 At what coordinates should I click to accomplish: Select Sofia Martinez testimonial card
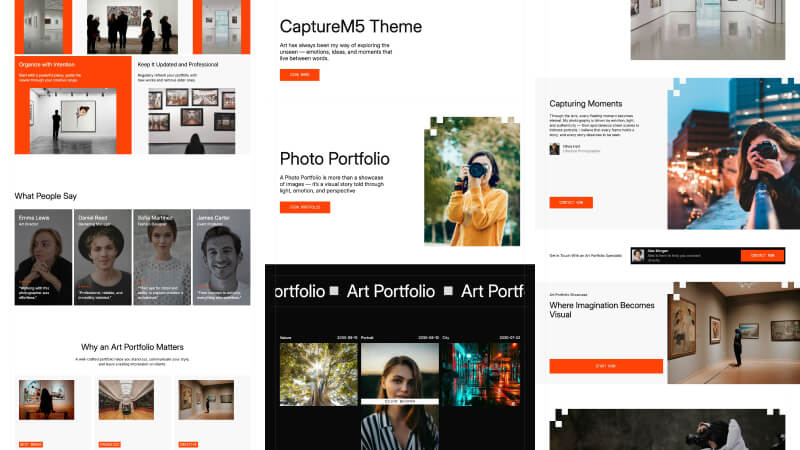pos(161,257)
